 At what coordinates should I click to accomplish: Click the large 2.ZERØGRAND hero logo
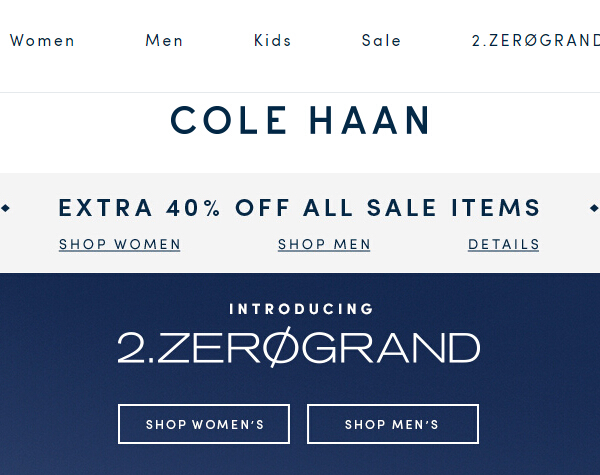299,348
